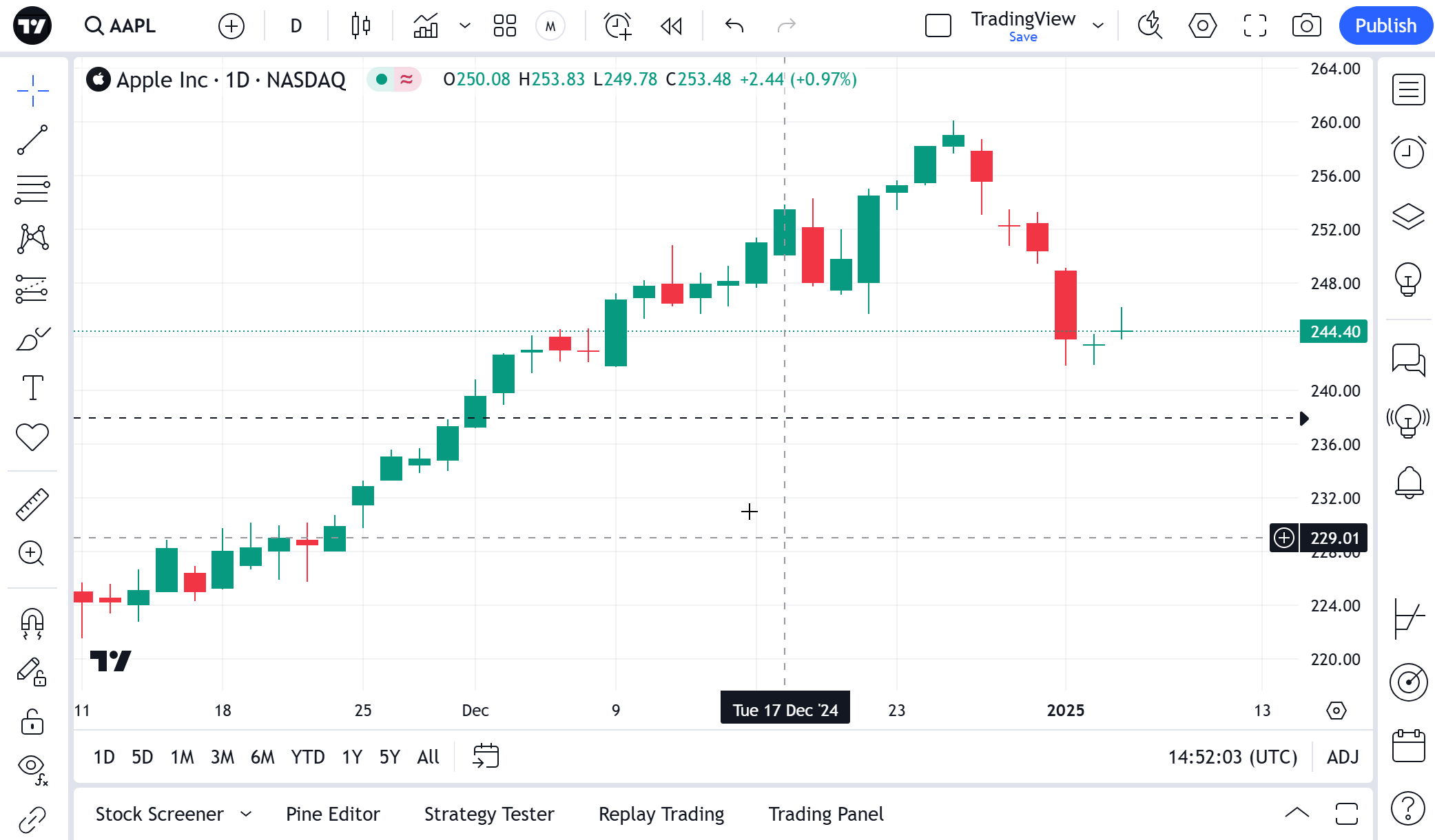Viewport: 1435px width, 840px height.
Task: Toggle lock all drawing tools
Action: pyautogui.click(x=32, y=722)
